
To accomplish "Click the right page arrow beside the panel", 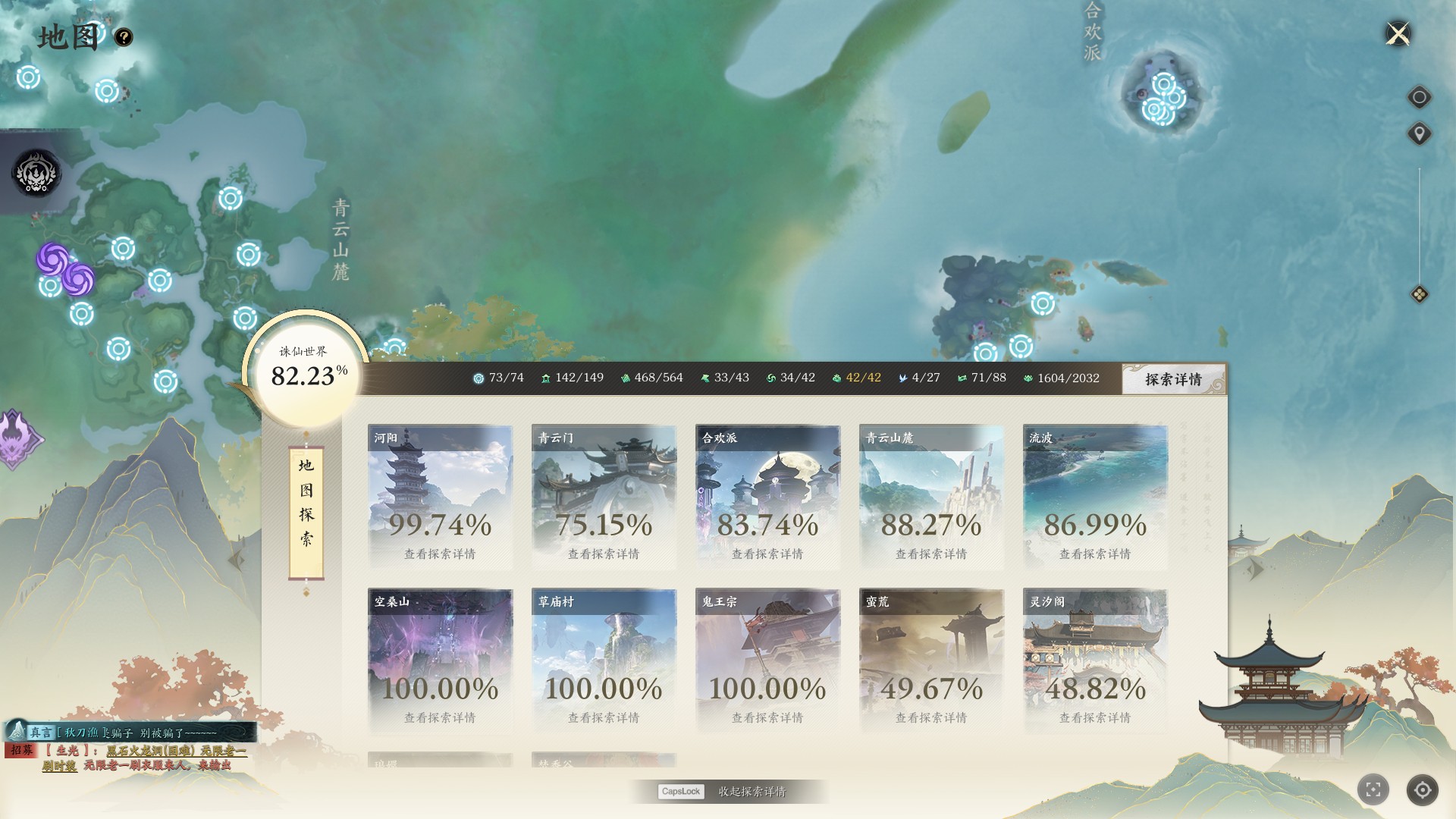I will point(1255,568).
